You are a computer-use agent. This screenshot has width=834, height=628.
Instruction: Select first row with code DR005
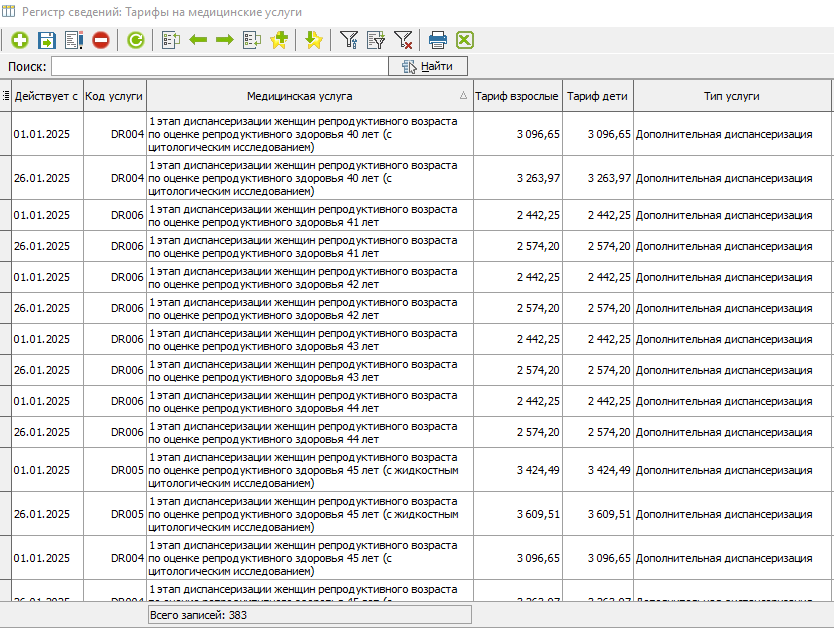pos(300,469)
